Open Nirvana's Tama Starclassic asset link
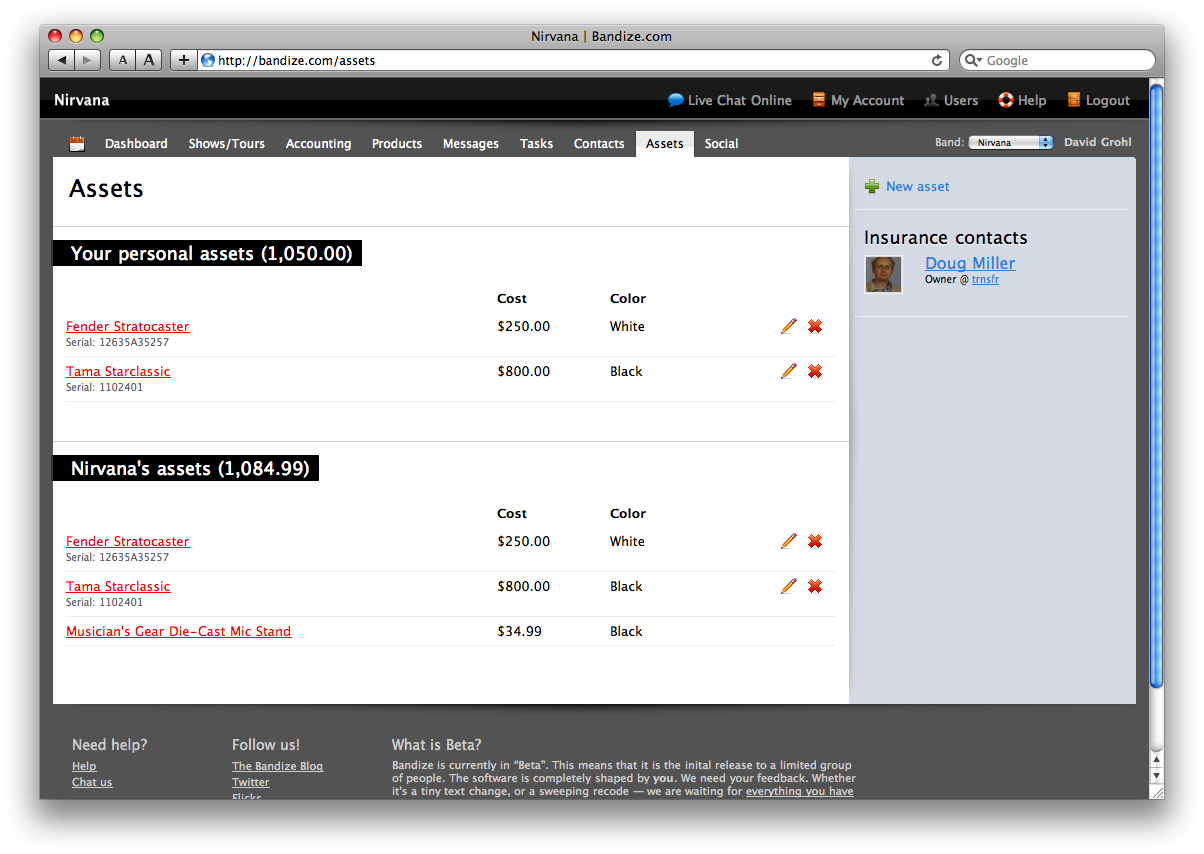 tap(118, 586)
